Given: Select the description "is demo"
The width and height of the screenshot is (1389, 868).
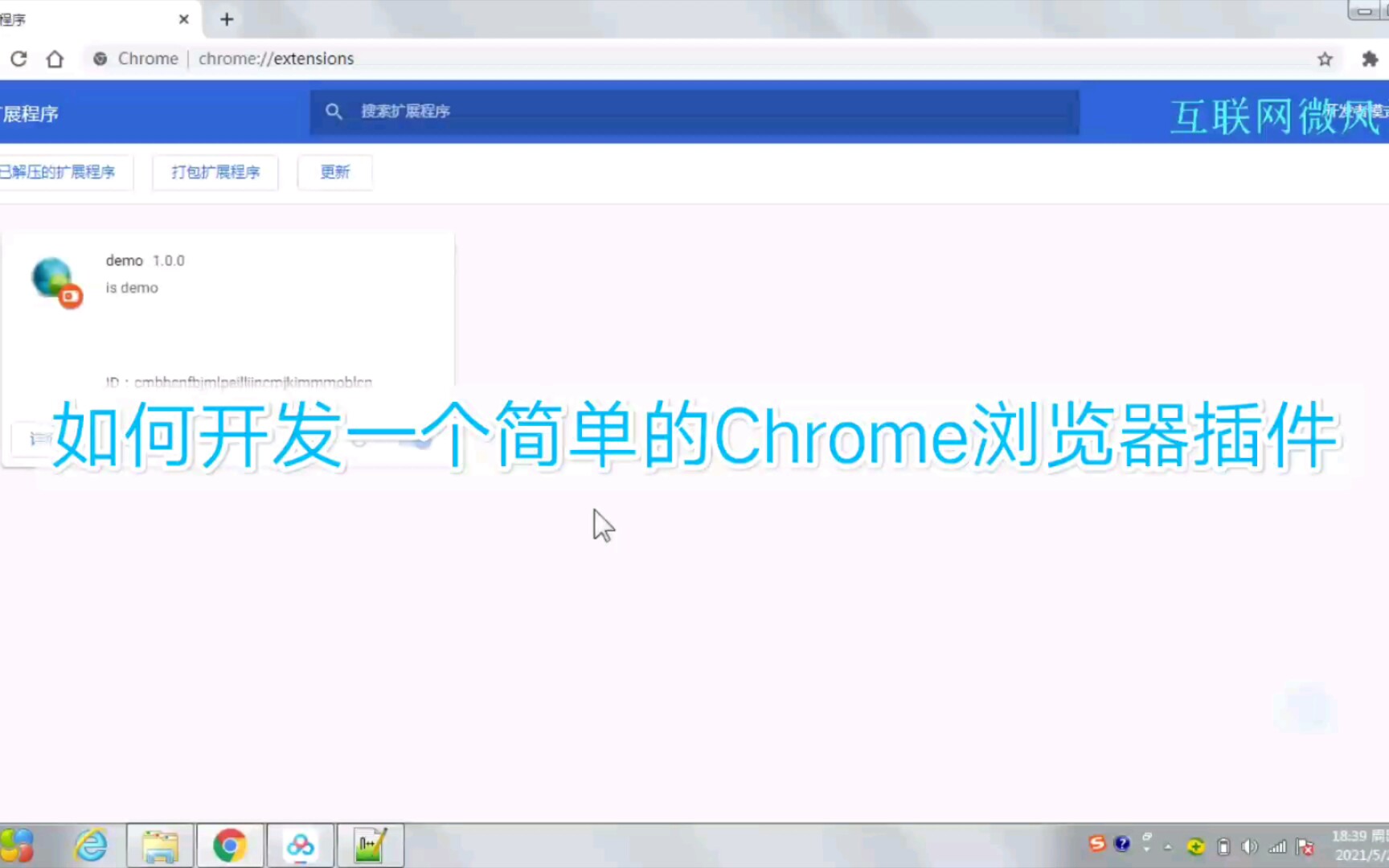Looking at the screenshot, I should click(x=132, y=288).
